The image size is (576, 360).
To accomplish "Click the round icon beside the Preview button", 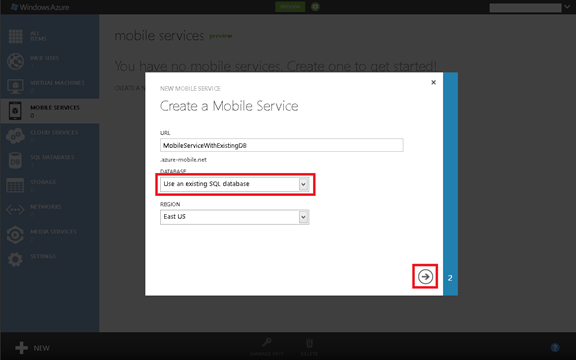I will tap(315, 7).
